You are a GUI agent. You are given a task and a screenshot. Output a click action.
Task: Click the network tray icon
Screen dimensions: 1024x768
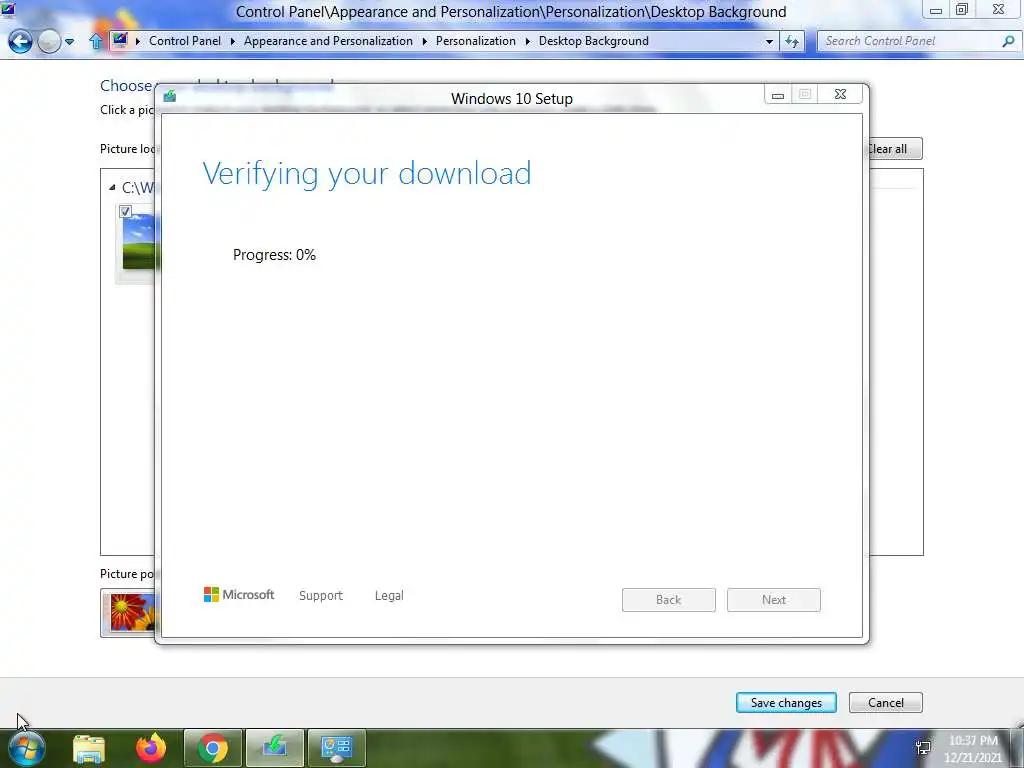pos(923,748)
